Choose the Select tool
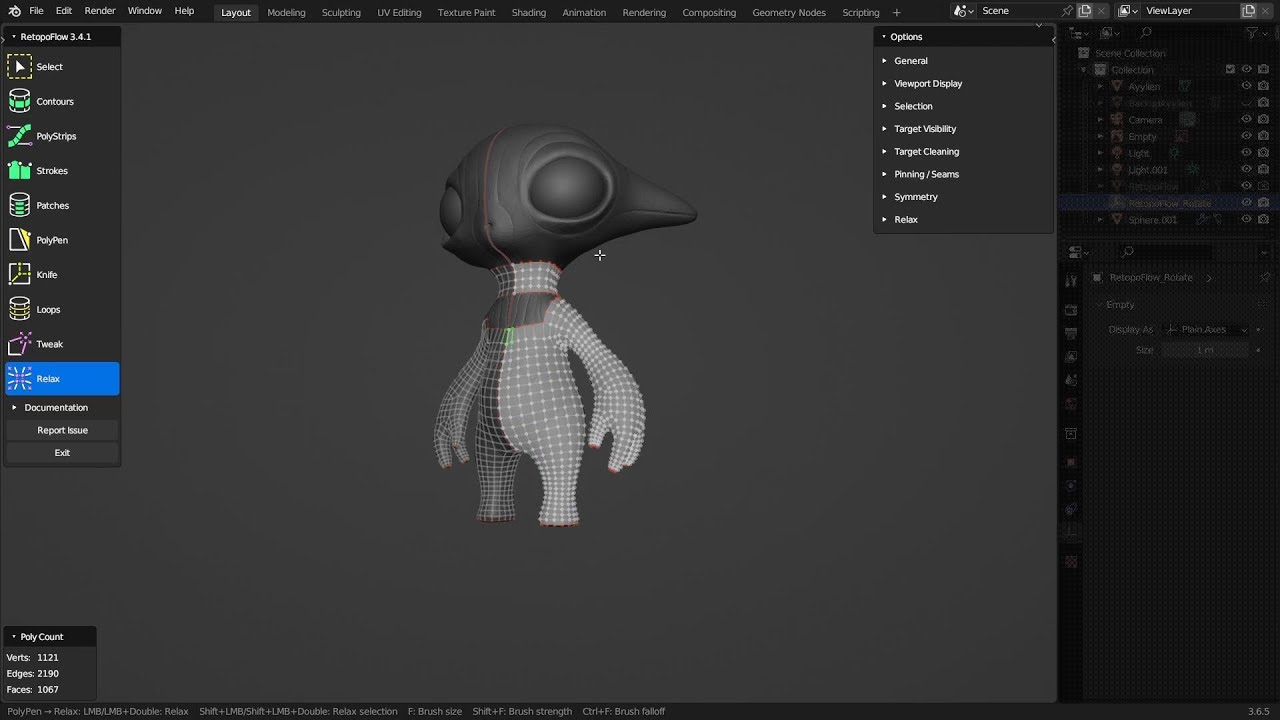Image resolution: width=1280 pixels, height=720 pixels. (62, 67)
